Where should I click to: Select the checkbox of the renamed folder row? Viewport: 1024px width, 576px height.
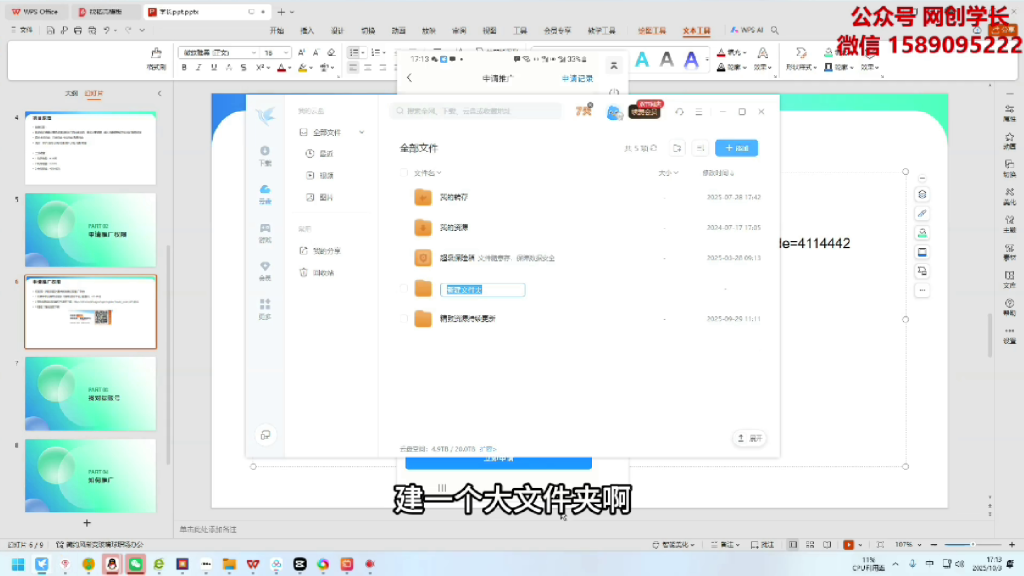click(402, 289)
